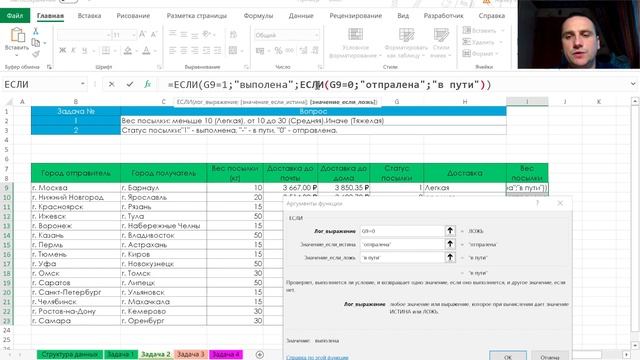The height and width of the screenshot is (360, 640).
Task: Click the Значение_если_истина input field
Action: click(402, 244)
